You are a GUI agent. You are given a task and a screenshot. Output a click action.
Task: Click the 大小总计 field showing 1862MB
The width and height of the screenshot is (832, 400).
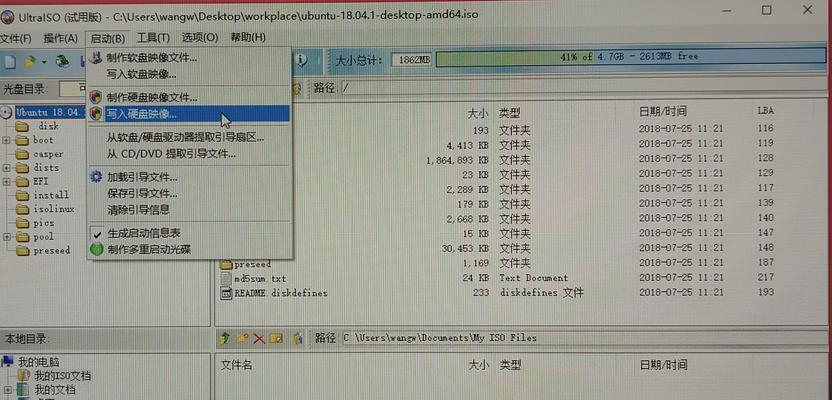pos(411,60)
